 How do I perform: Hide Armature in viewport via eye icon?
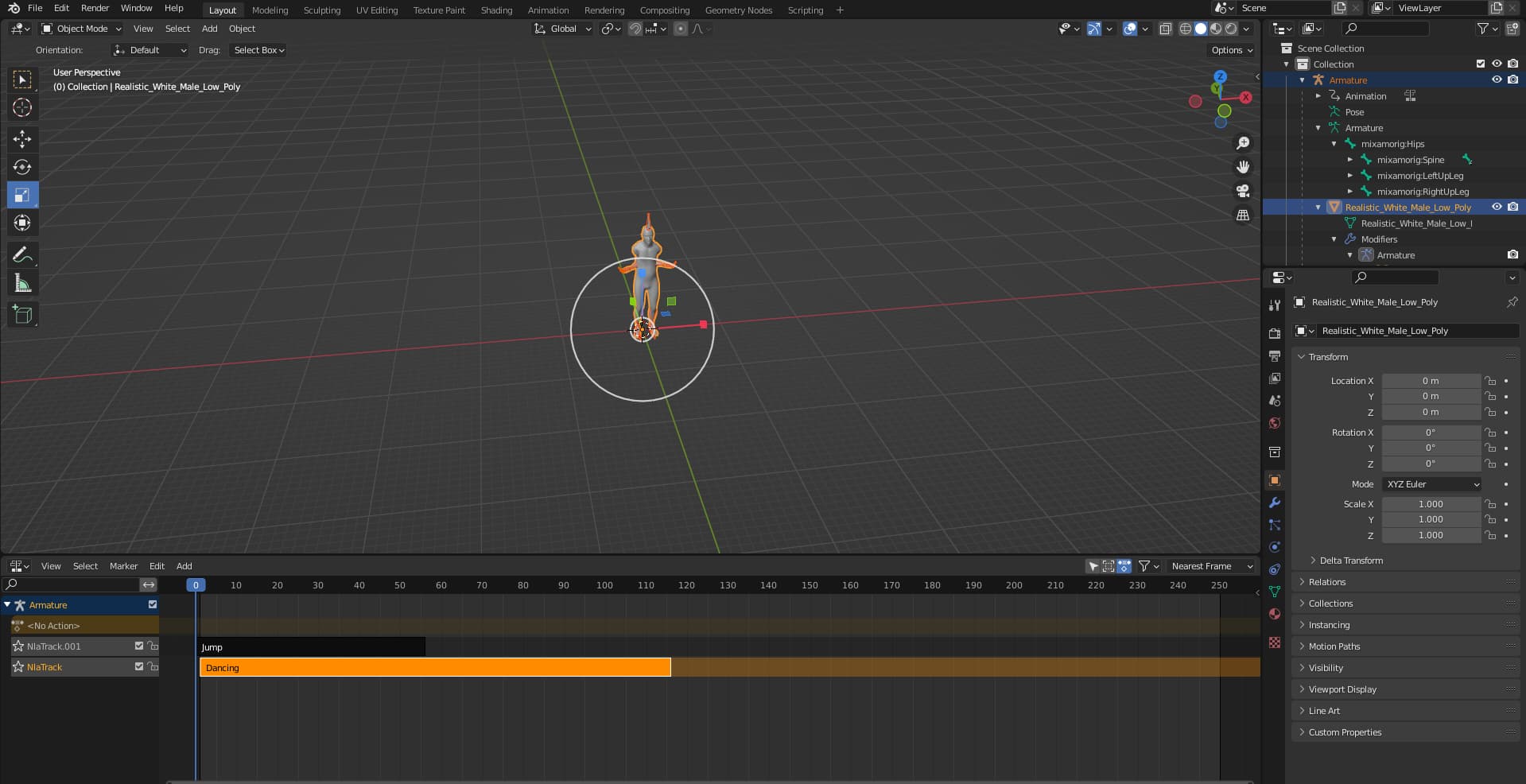[x=1497, y=80]
